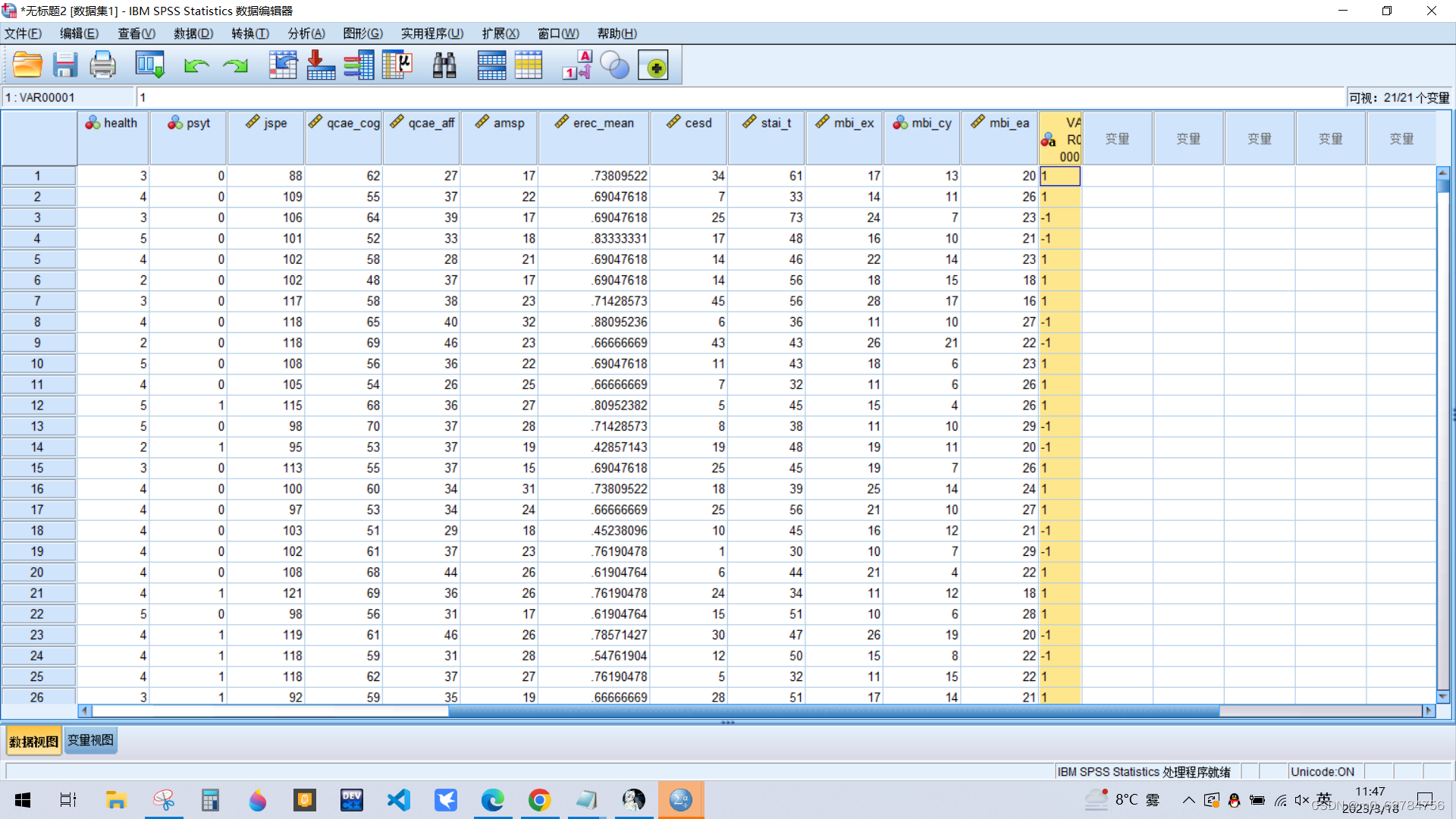Viewport: 1456px width, 819px height.
Task: Click the Redo green arrow
Action: pos(235,66)
